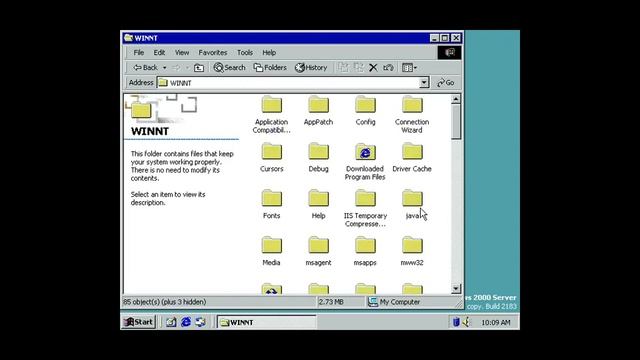Click the Delete X toolbar icon
640x360 pixels.
373,68
